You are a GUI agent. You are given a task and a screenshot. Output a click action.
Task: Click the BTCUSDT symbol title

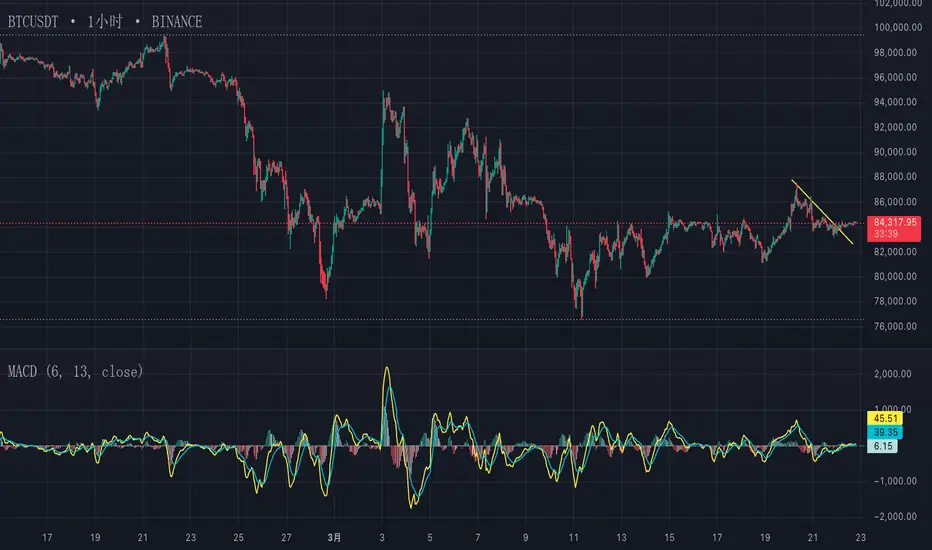(x=33, y=22)
